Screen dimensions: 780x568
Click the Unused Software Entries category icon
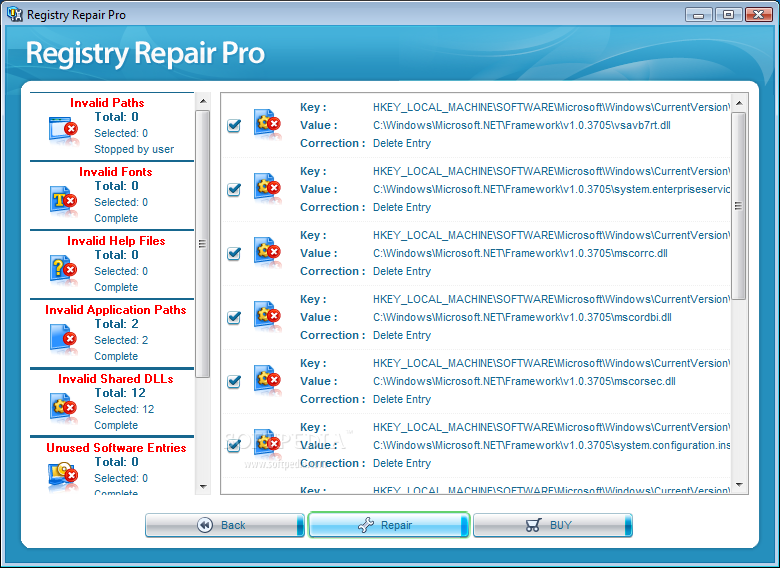tap(64, 476)
